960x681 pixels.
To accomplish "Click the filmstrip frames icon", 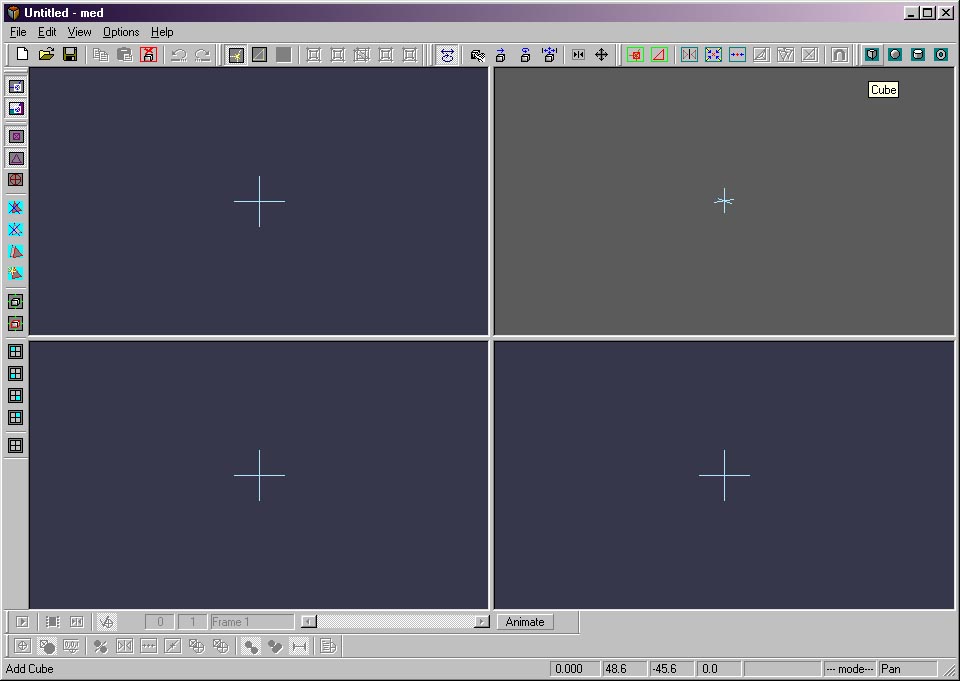I will [x=53, y=622].
